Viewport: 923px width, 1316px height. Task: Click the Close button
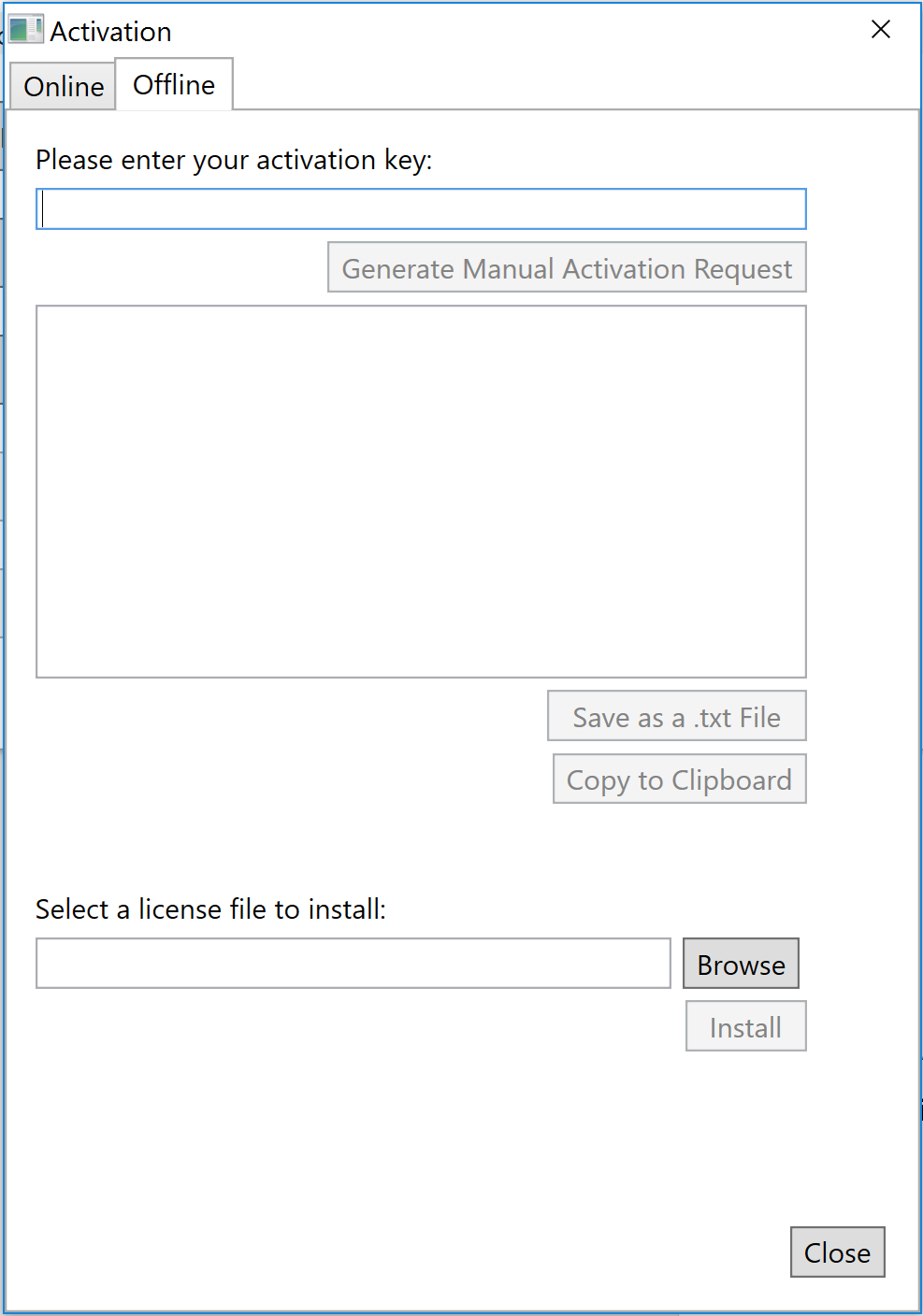tap(837, 1252)
